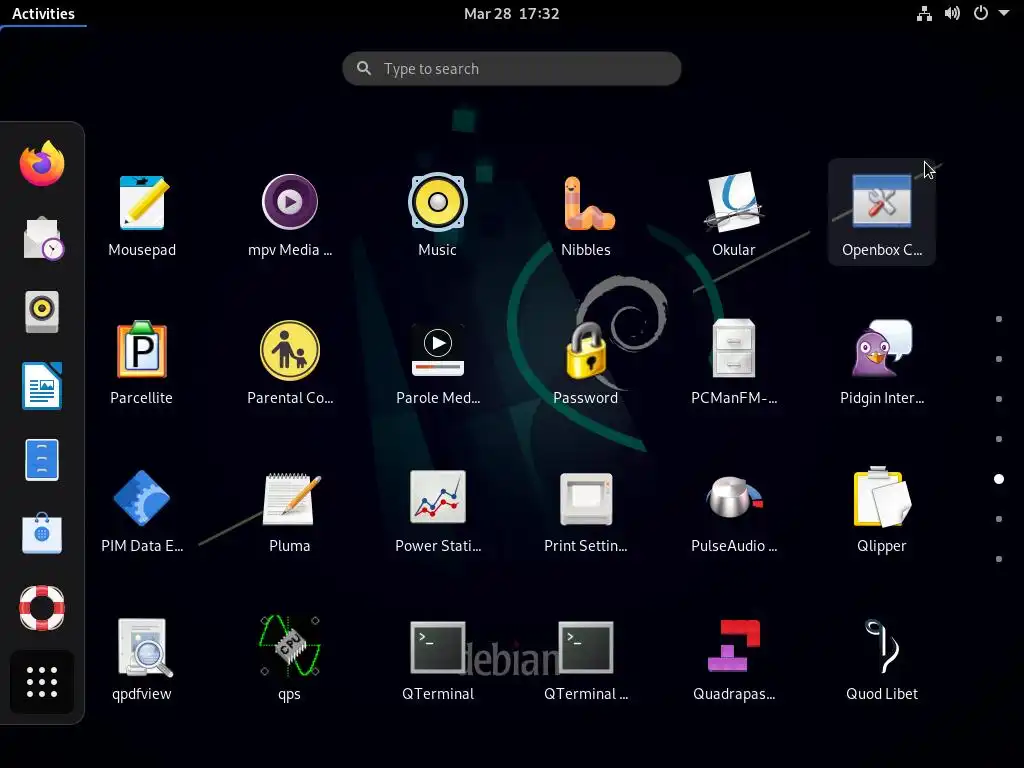Open Power Statistics
The height and width of the screenshot is (768, 1024).
[438, 510]
